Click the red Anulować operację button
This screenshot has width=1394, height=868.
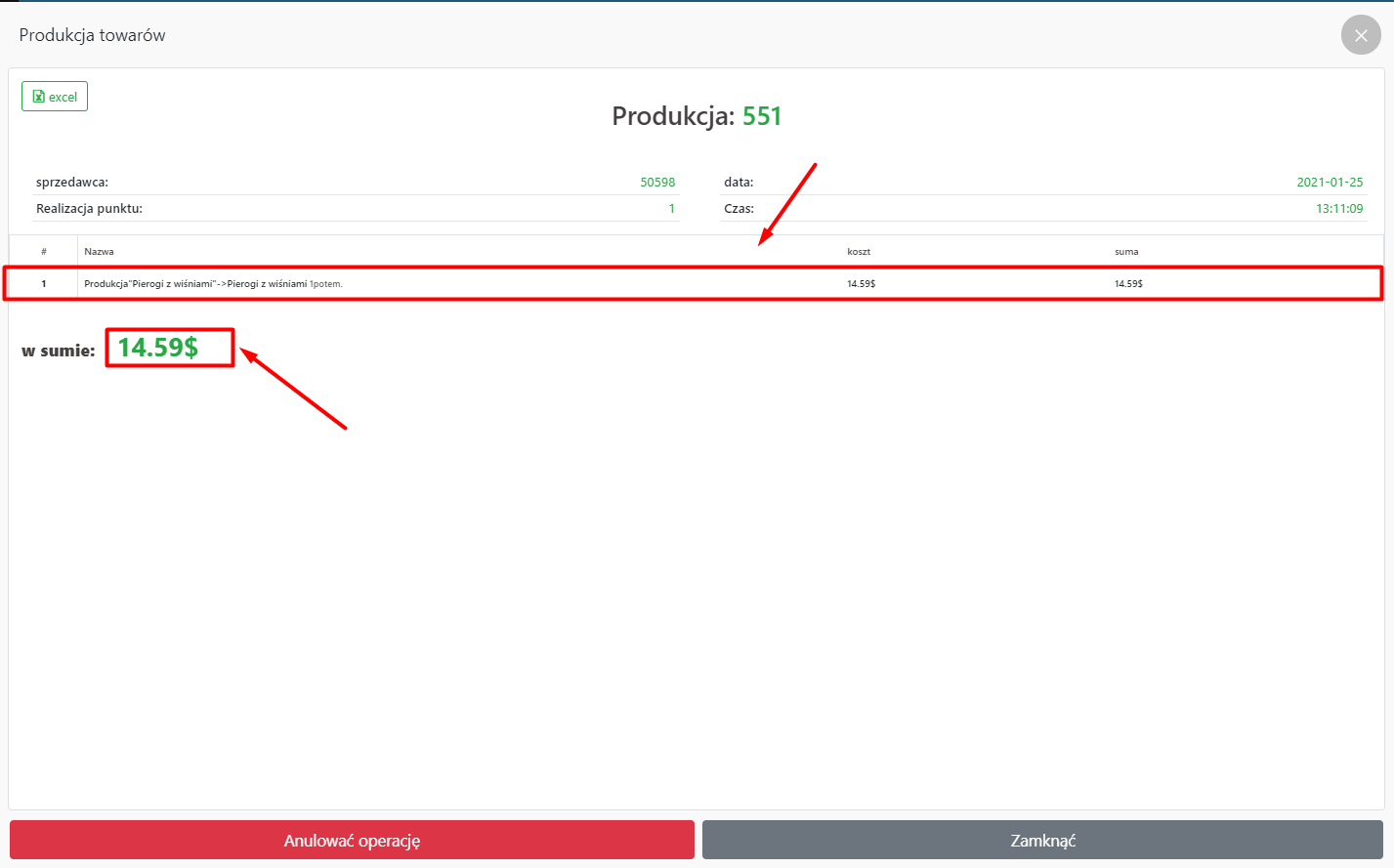[352, 840]
